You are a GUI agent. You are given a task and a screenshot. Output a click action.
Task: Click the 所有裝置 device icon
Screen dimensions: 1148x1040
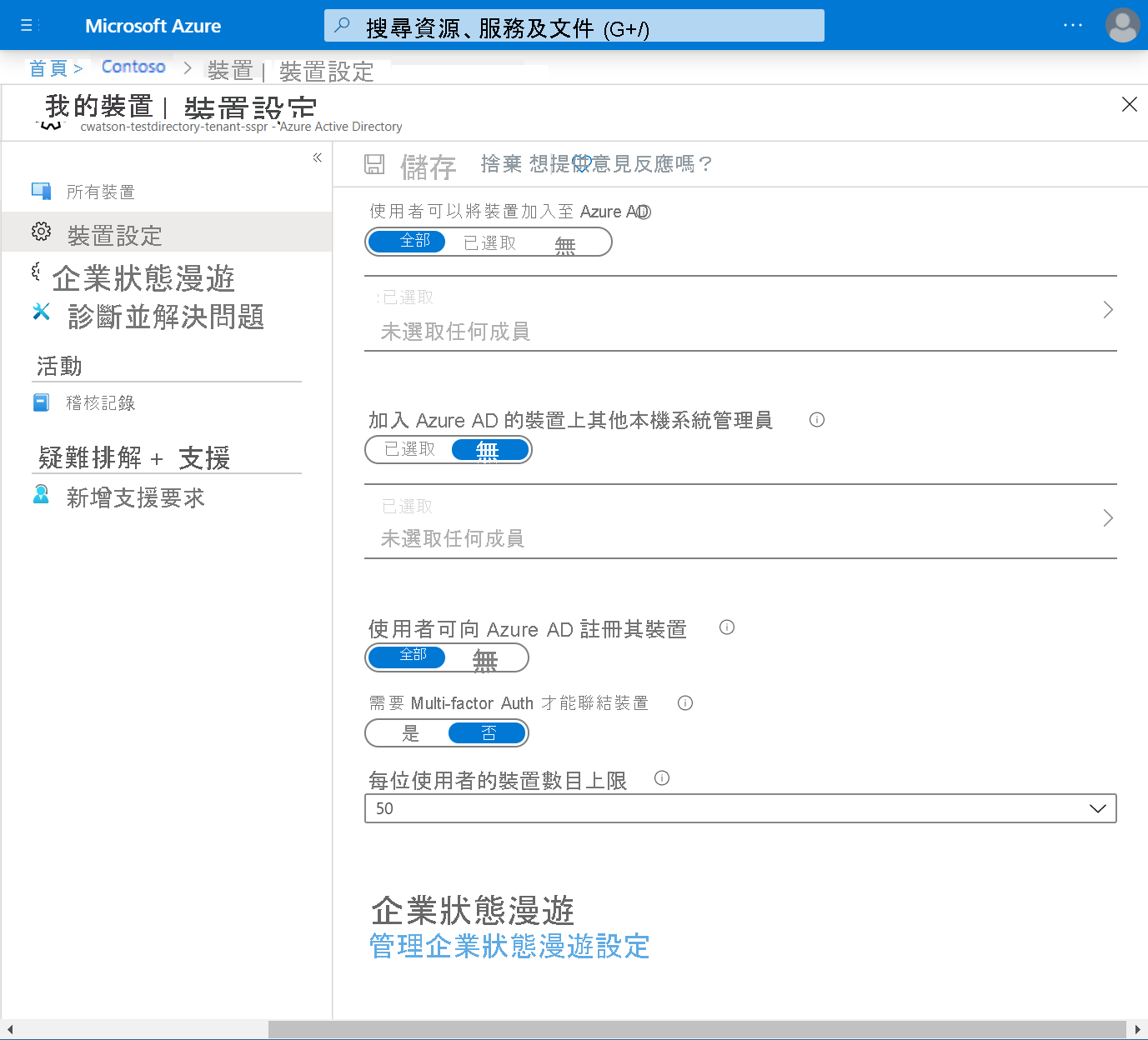[x=41, y=191]
